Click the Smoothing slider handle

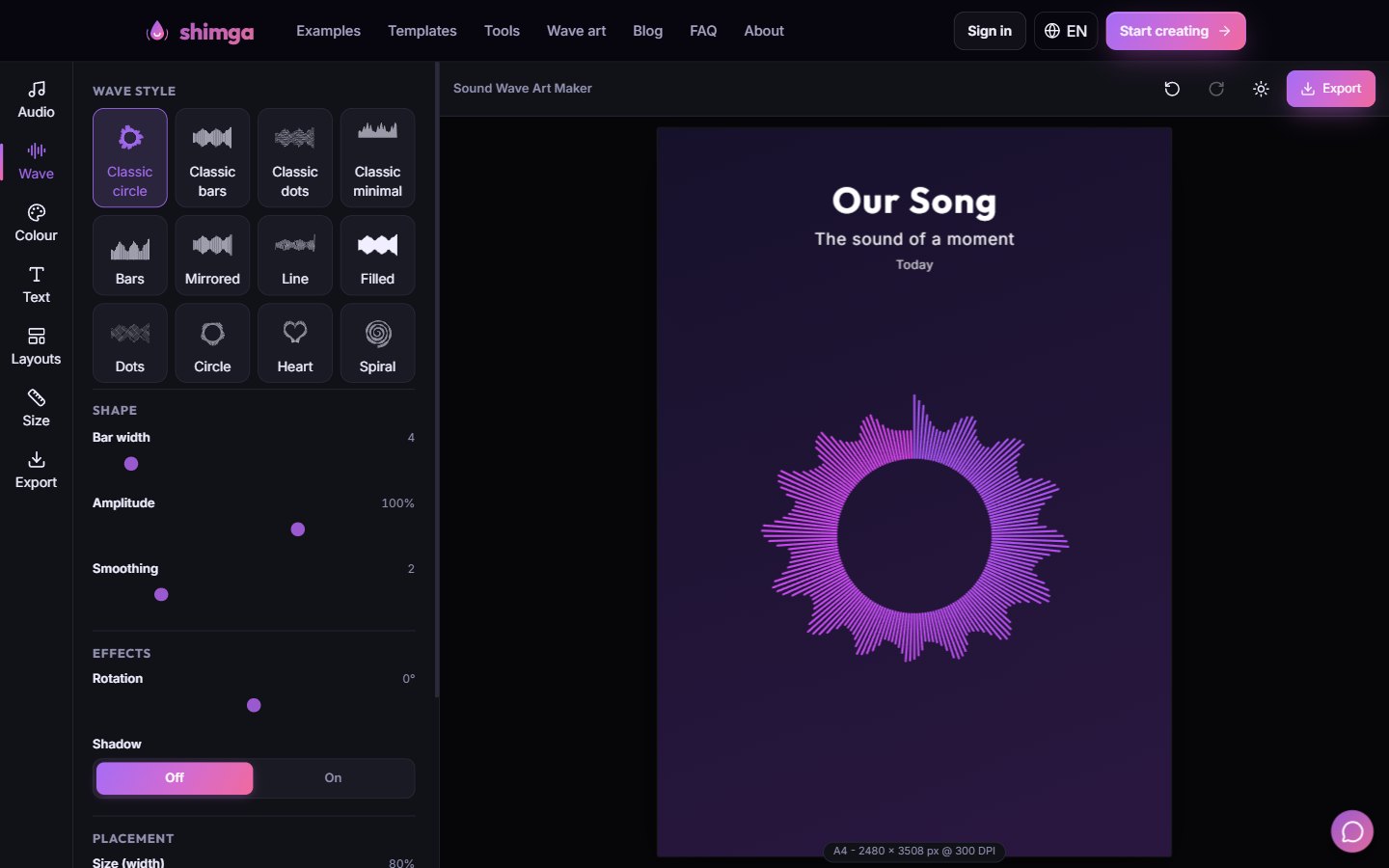pos(161,595)
